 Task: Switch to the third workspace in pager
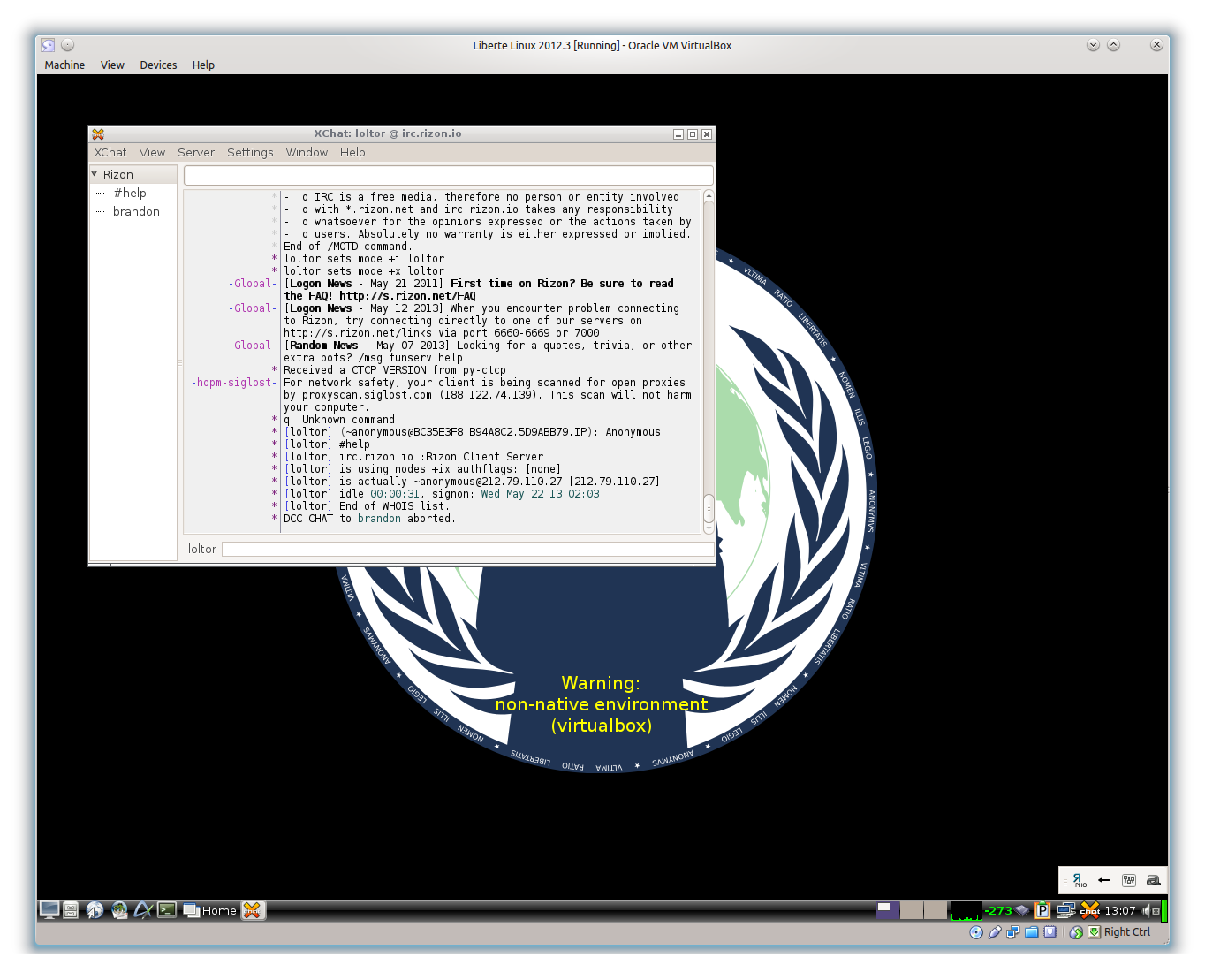(936, 910)
